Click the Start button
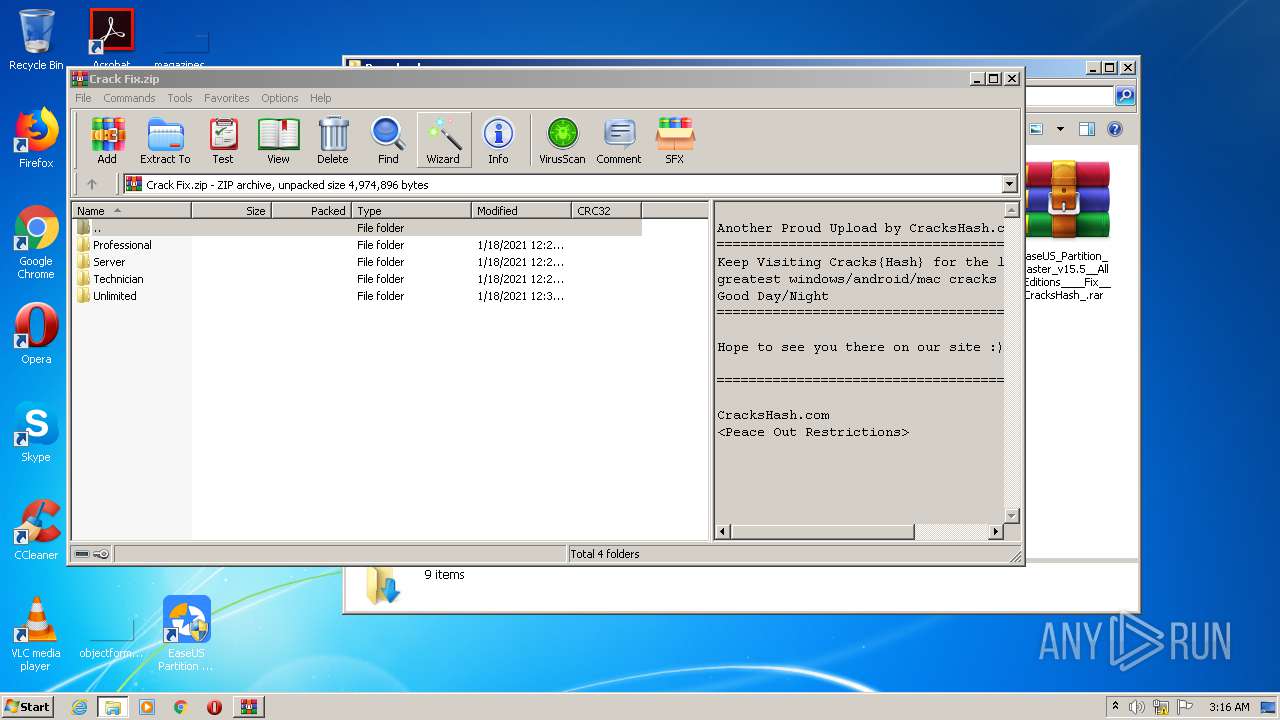The image size is (1280, 720). pos(28,706)
